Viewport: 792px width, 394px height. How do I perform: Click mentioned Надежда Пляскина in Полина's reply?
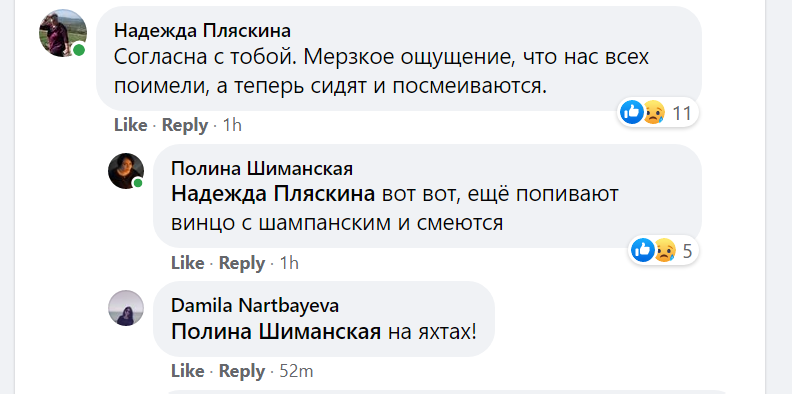[273, 194]
